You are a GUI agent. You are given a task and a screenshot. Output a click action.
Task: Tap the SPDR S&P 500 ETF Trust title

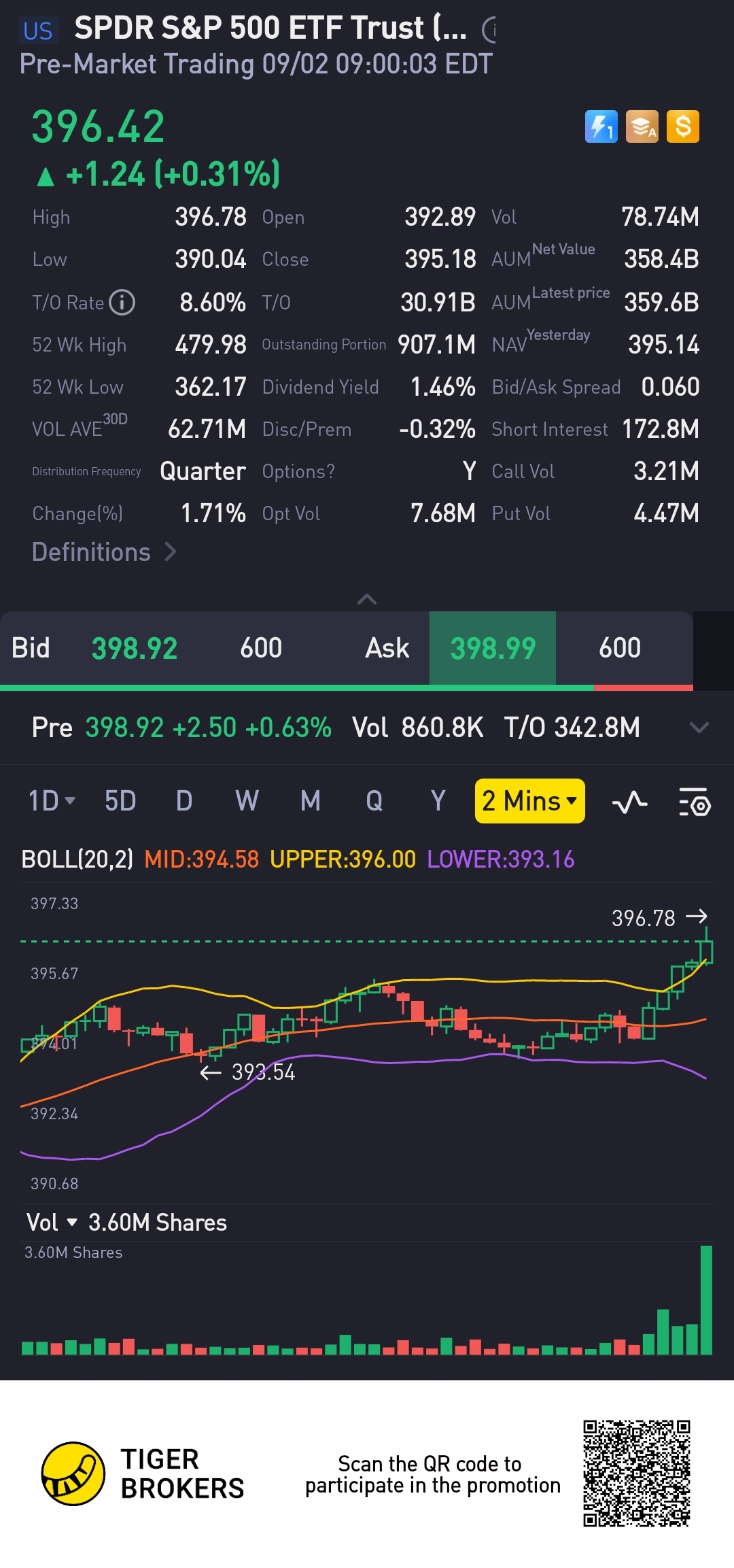click(270, 29)
